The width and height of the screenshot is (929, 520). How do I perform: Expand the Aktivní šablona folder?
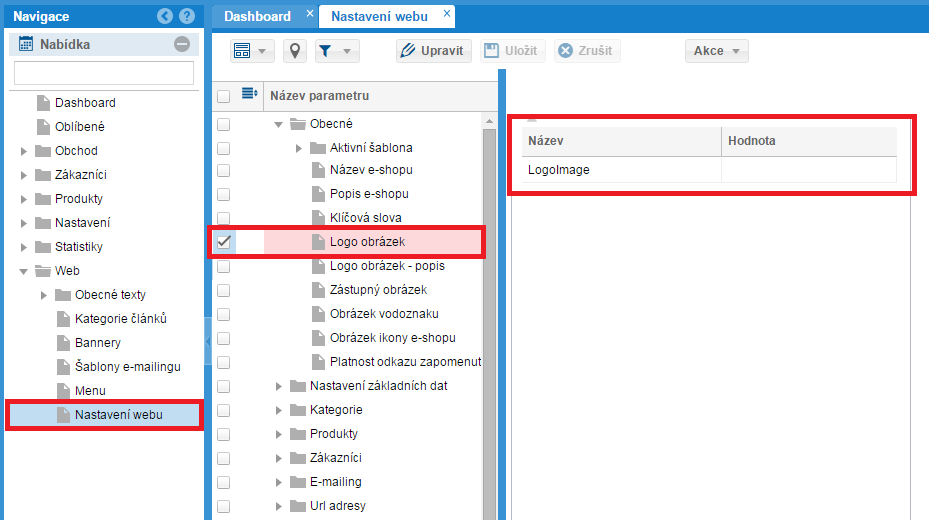coord(299,148)
